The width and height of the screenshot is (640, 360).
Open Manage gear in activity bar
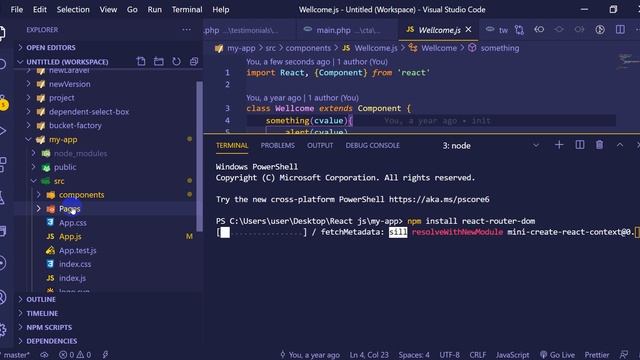[2, 329]
